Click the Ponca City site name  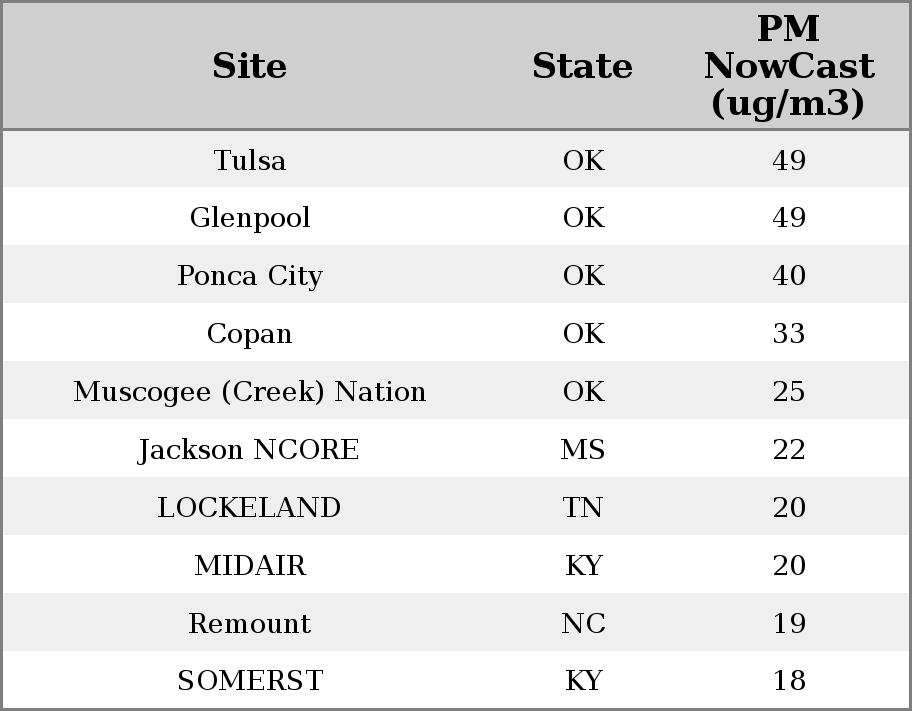250,276
